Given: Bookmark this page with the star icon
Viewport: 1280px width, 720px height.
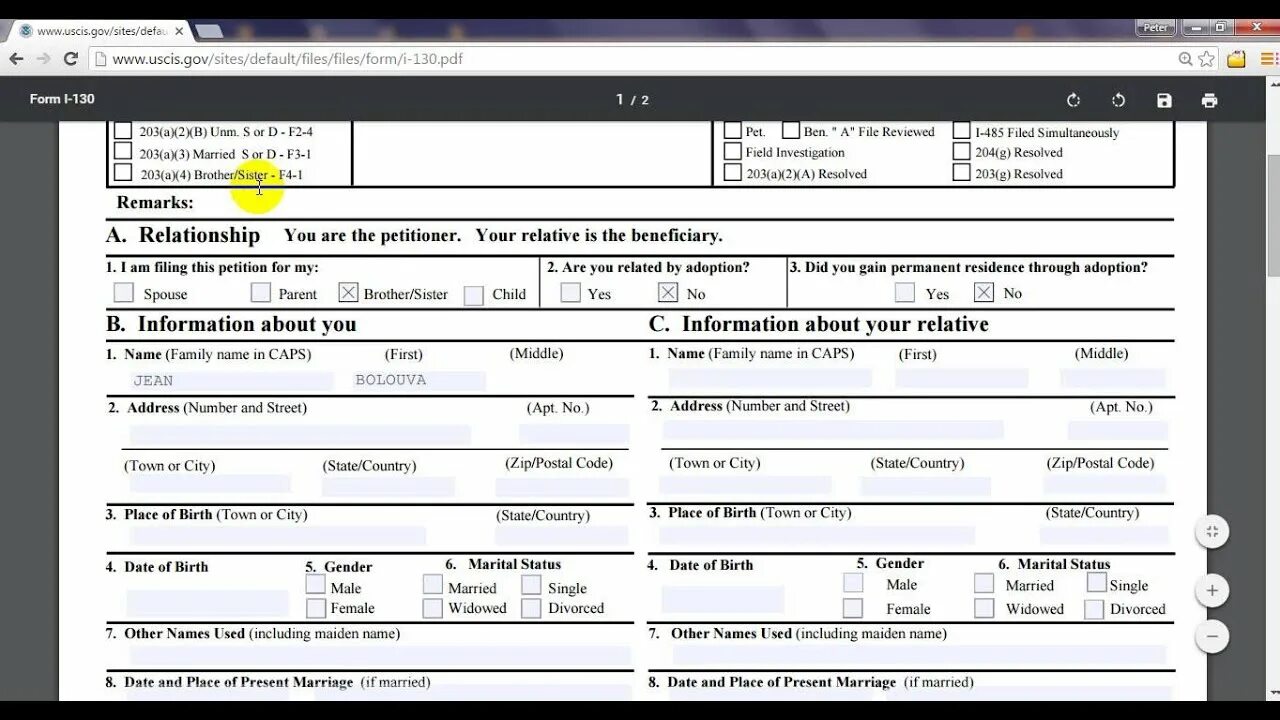Looking at the screenshot, I should [1207, 59].
